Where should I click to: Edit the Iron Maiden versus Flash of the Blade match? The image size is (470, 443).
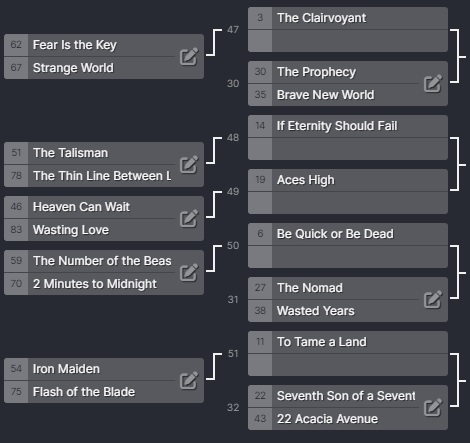tap(189, 381)
